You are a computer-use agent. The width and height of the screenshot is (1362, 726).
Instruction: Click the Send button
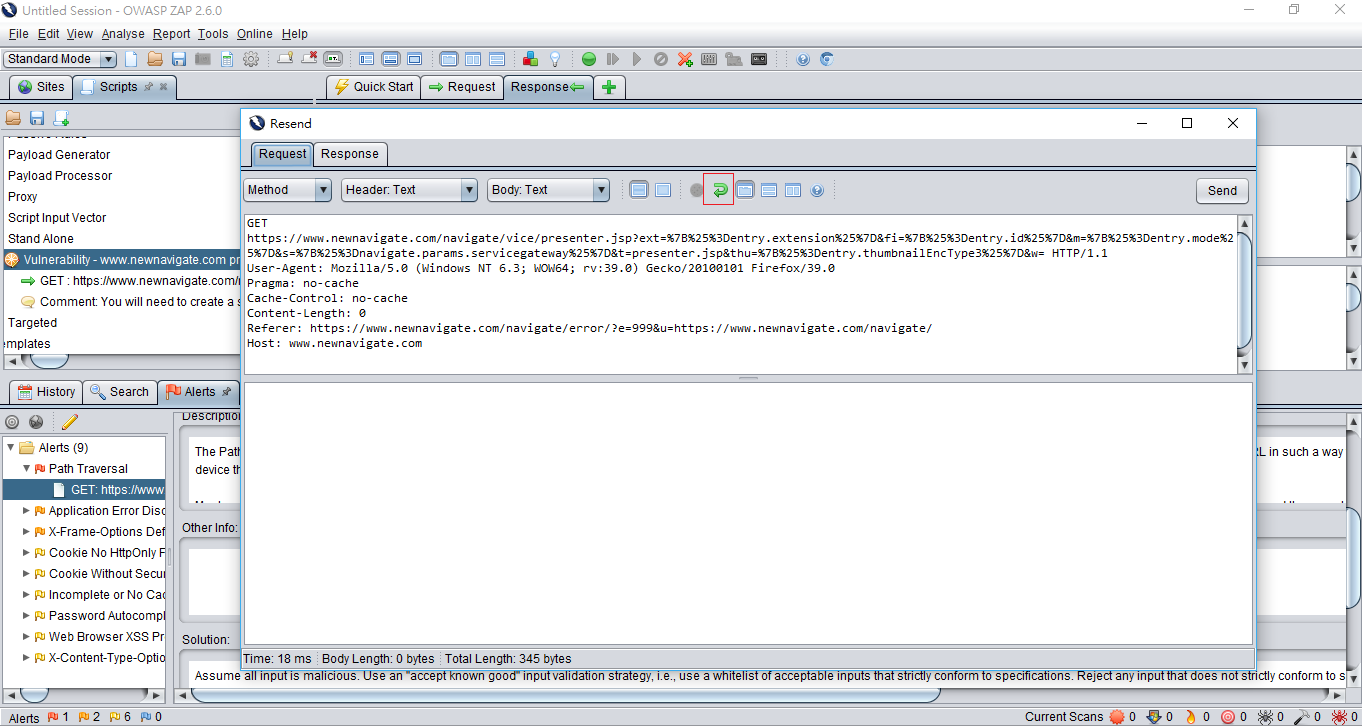(1222, 190)
